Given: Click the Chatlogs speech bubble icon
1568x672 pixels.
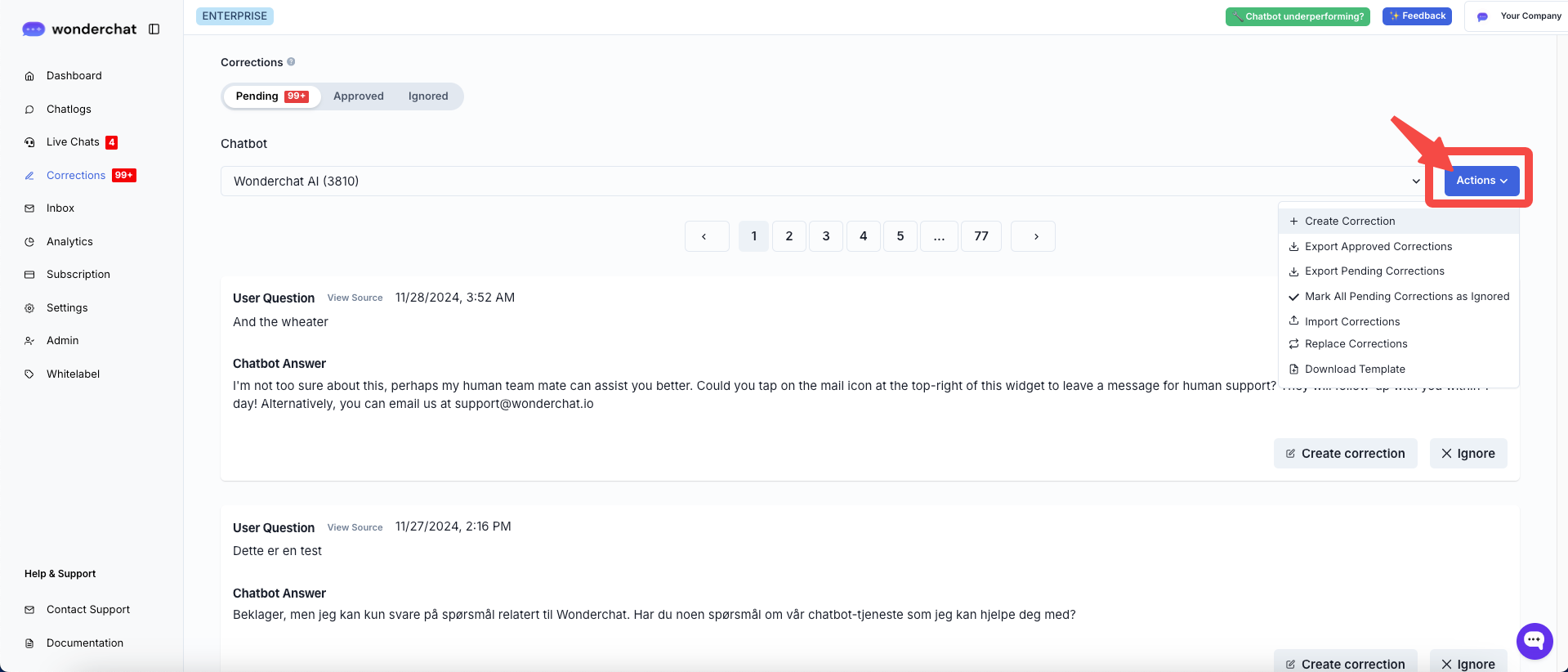Looking at the screenshot, I should tap(29, 110).
